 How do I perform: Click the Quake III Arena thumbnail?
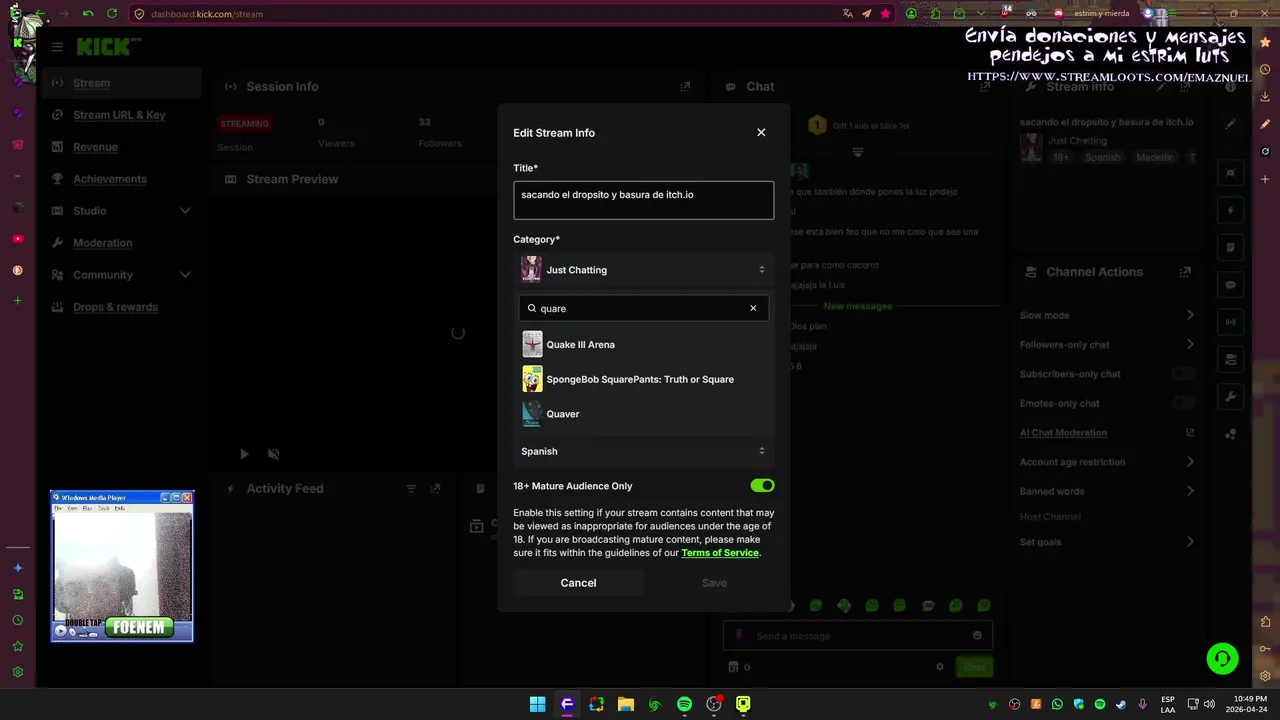click(532, 344)
